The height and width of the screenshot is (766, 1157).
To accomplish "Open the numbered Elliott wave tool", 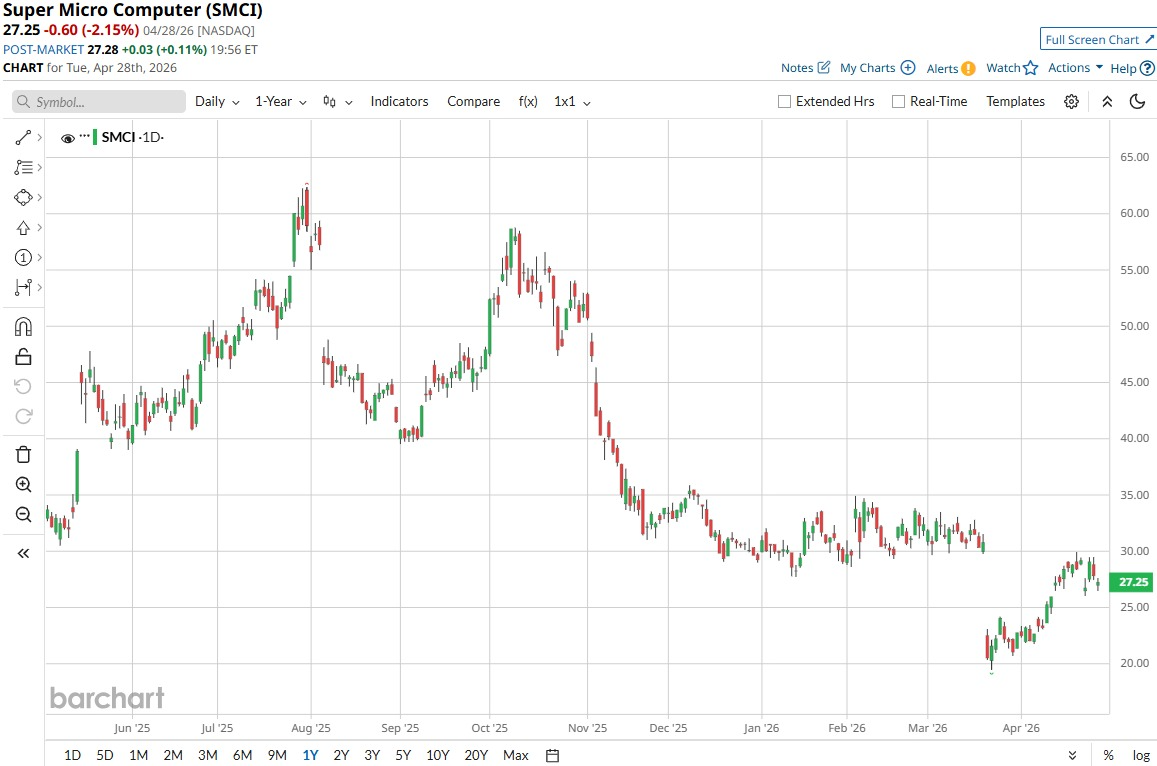I will point(23,257).
